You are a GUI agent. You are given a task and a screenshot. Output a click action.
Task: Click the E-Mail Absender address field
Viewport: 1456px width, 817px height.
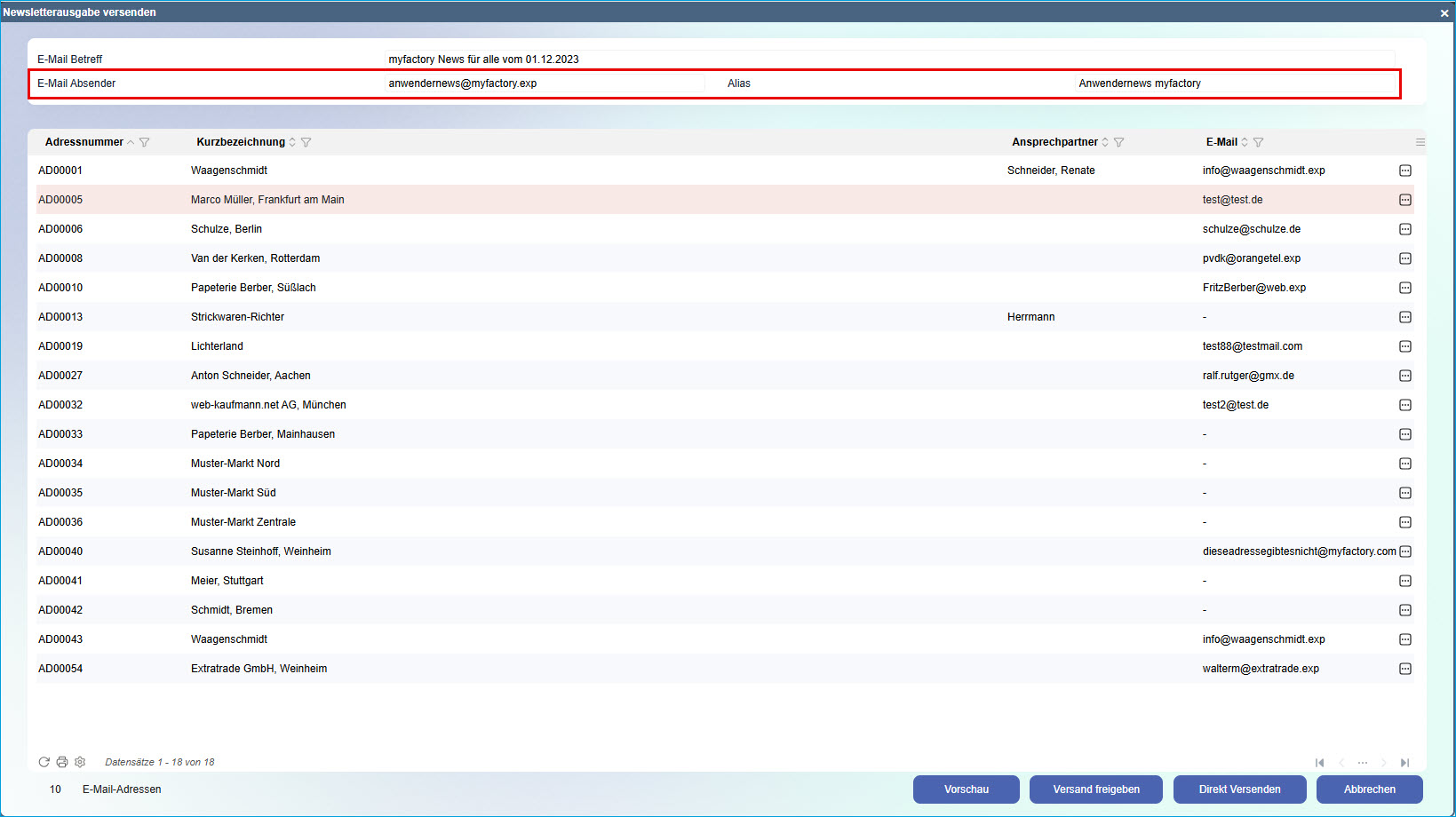[x=544, y=83]
